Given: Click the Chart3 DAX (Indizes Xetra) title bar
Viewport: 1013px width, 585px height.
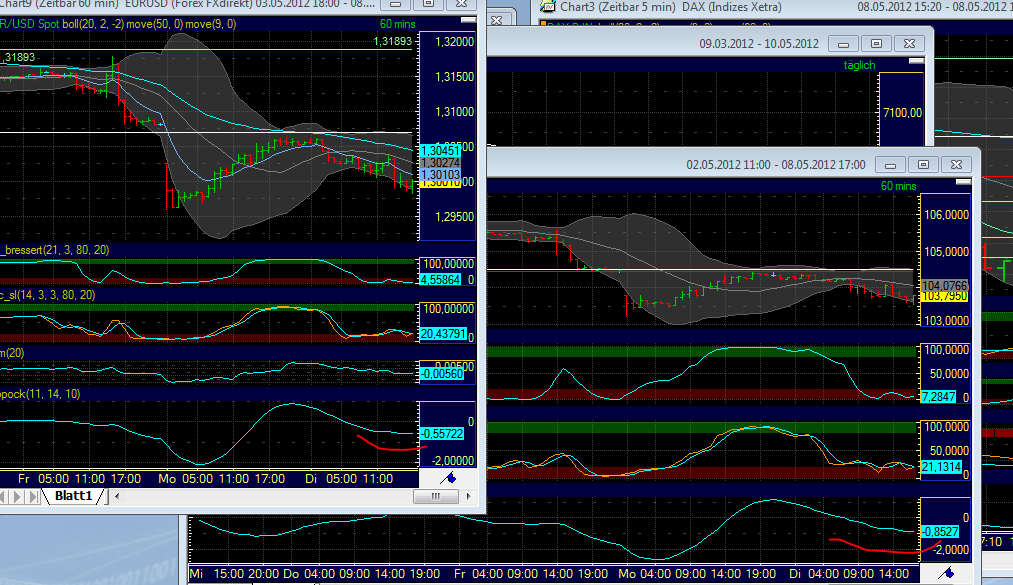Looking at the screenshot, I should coord(700,7).
